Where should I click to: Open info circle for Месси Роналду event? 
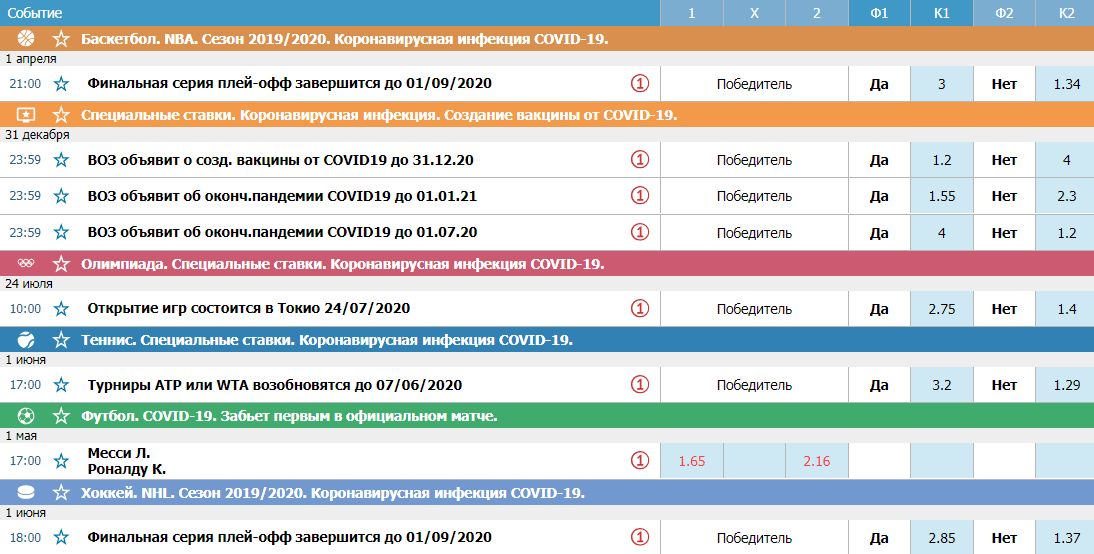pos(640,461)
